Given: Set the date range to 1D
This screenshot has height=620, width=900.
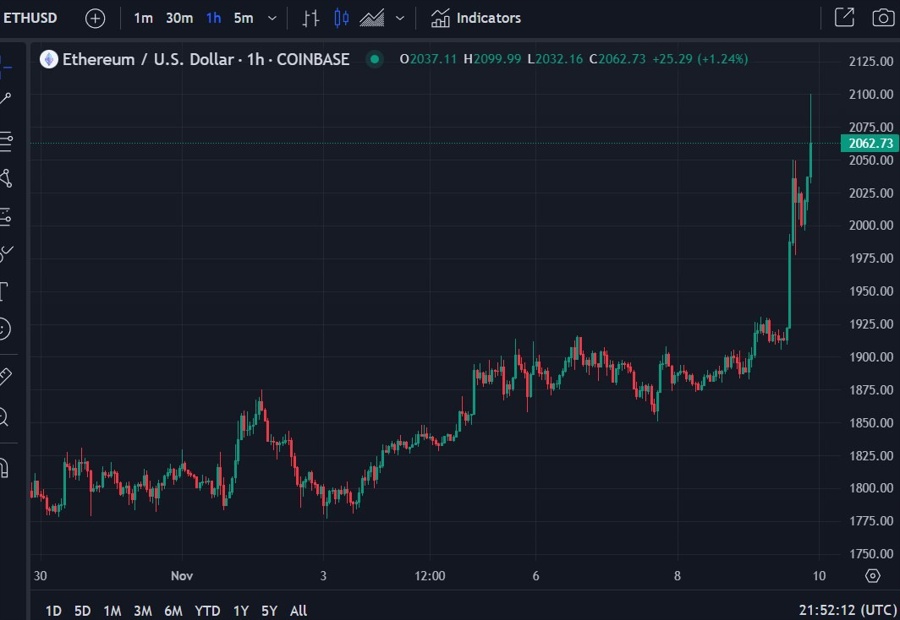Looking at the screenshot, I should (53, 610).
